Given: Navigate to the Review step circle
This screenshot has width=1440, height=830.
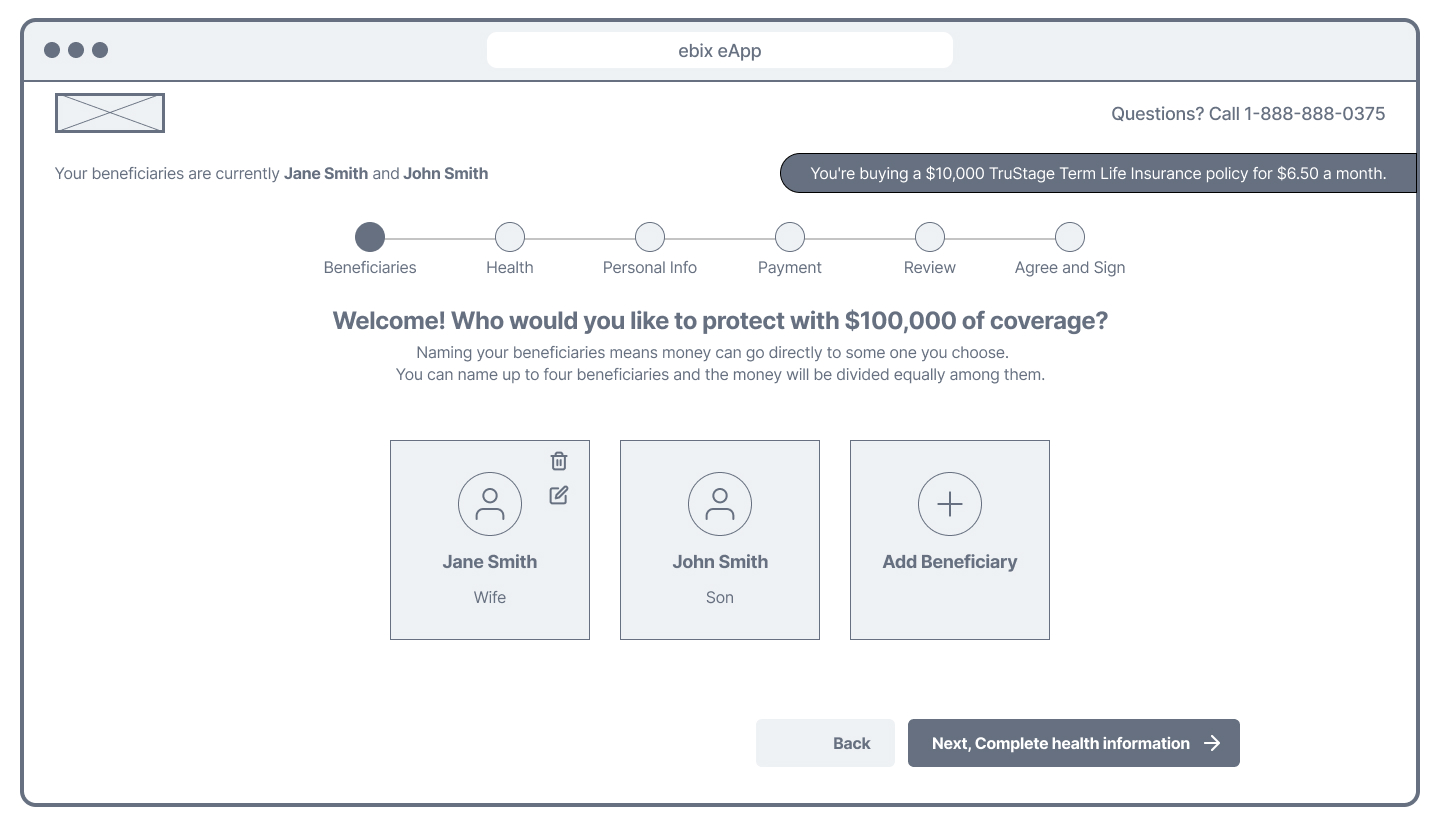Looking at the screenshot, I should point(930,237).
